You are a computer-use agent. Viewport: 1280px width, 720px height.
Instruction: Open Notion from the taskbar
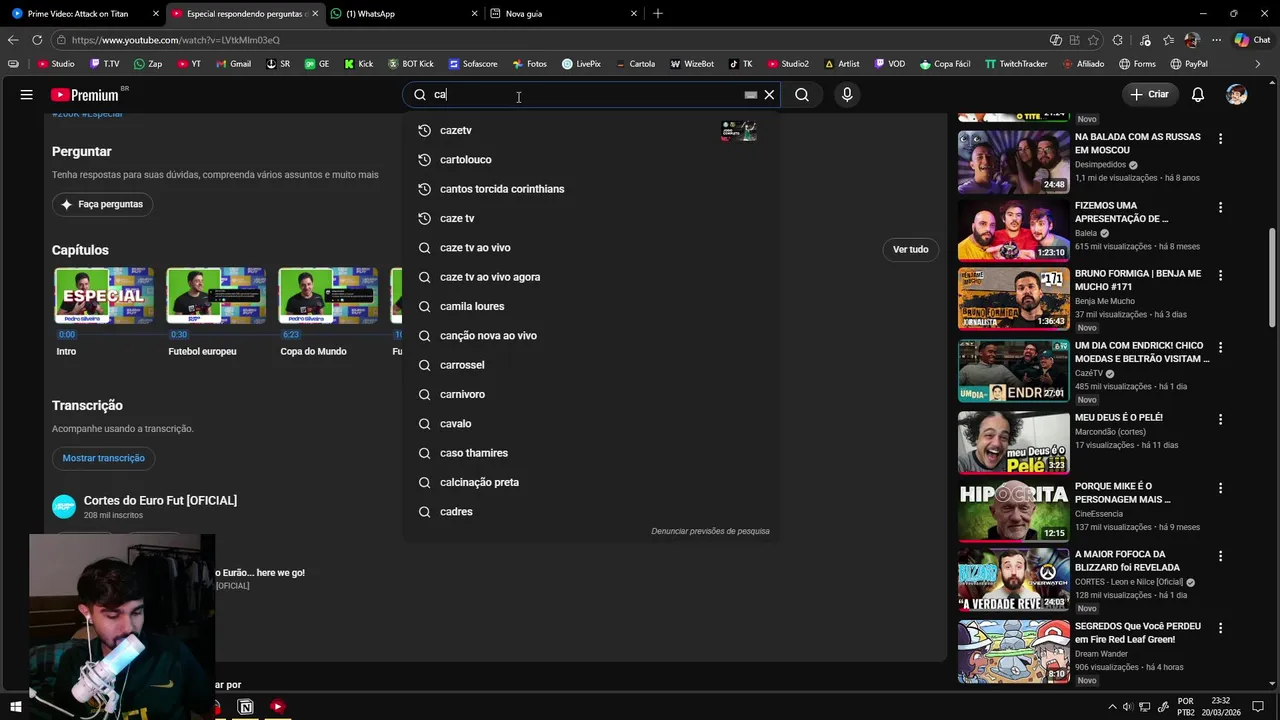pos(246,707)
